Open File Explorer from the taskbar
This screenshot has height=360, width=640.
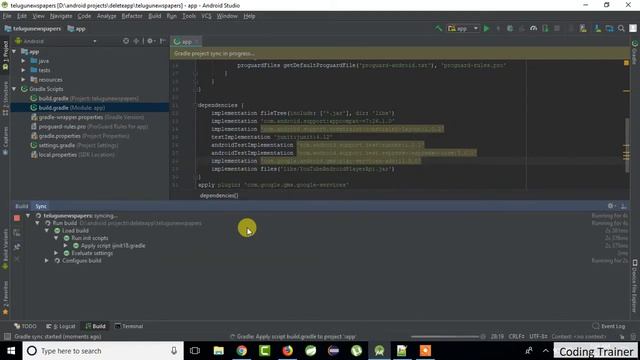[x=219, y=351]
